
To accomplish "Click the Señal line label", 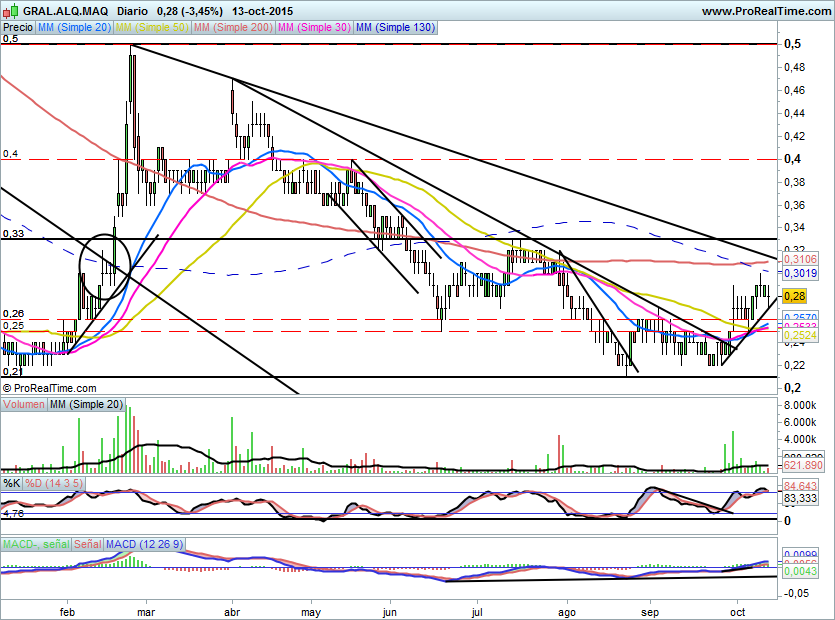I will point(86,544).
